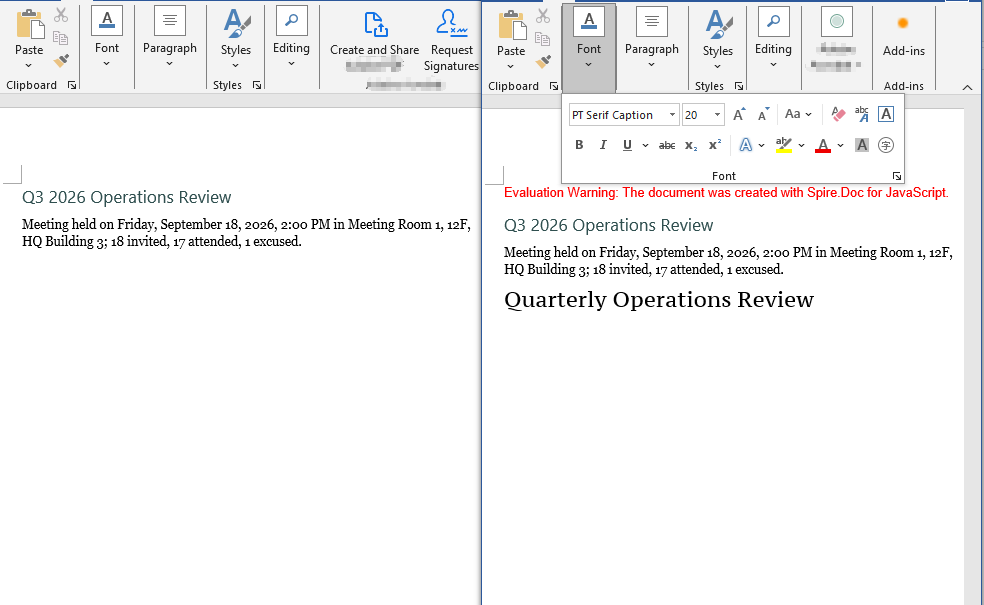
Task: Click Request Signatures button
Action: (x=451, y=40)
